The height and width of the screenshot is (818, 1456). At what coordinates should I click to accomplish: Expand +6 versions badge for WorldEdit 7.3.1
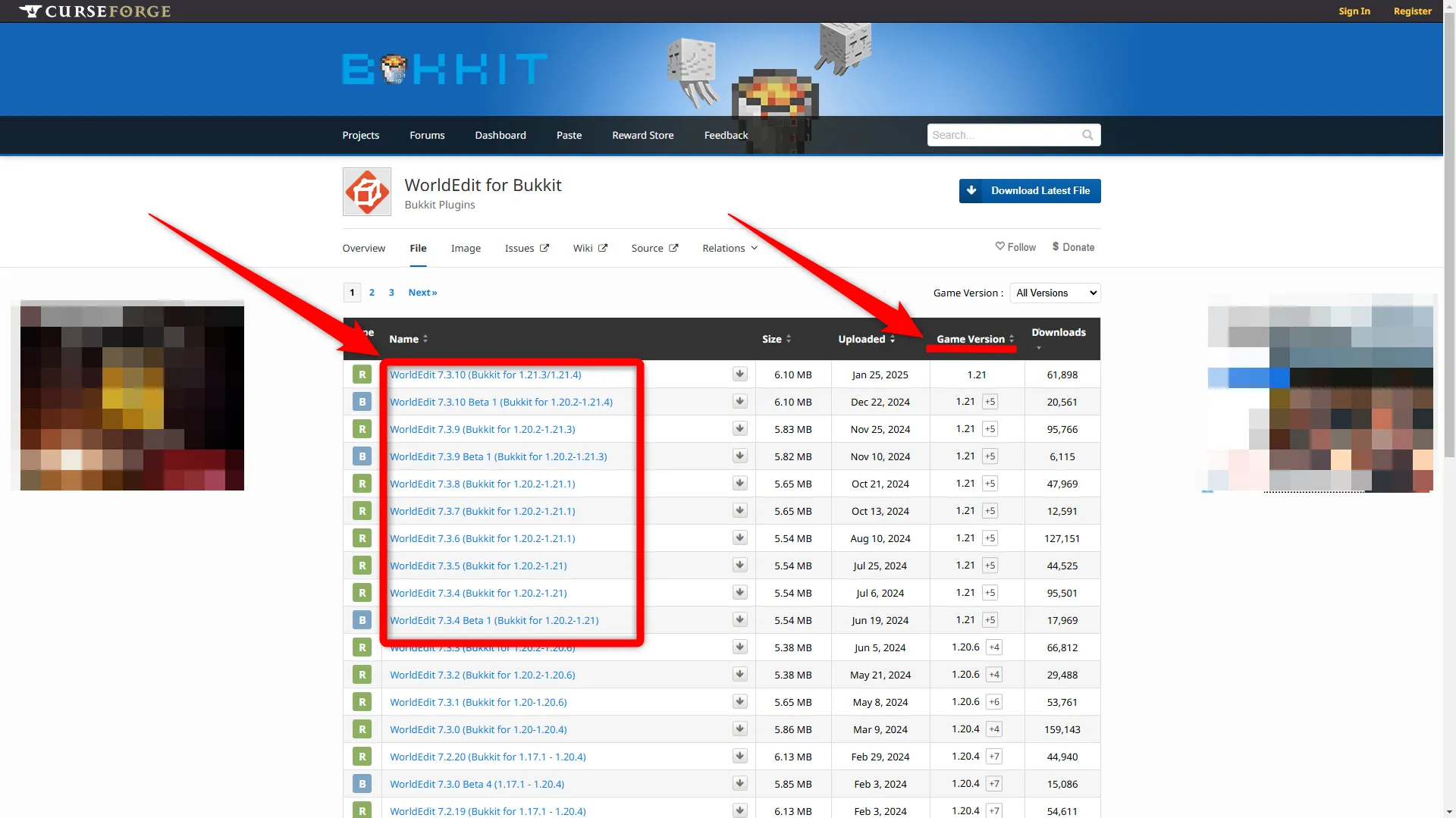click(x=994, y=702)
